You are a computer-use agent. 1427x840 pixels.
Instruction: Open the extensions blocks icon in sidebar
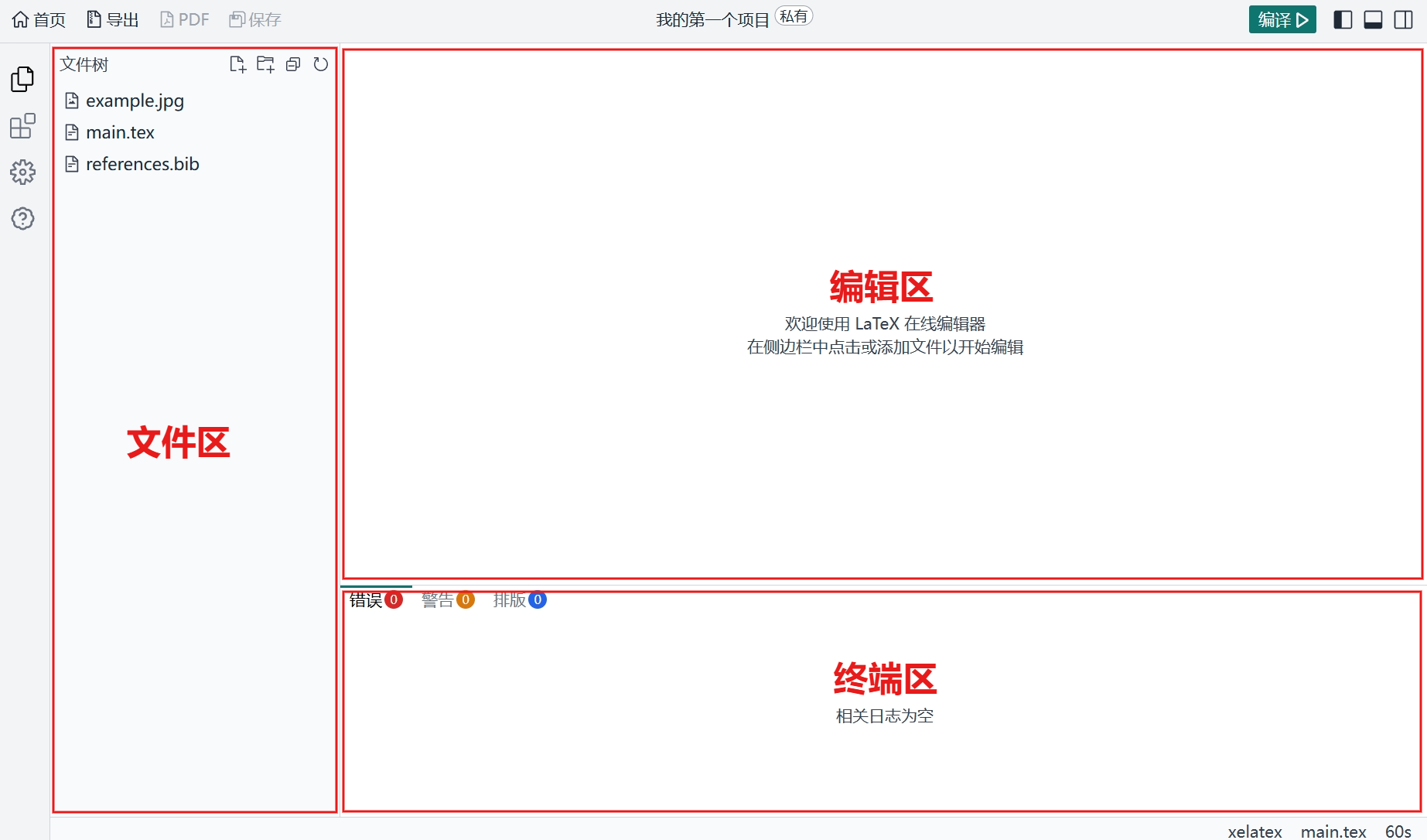22,125
